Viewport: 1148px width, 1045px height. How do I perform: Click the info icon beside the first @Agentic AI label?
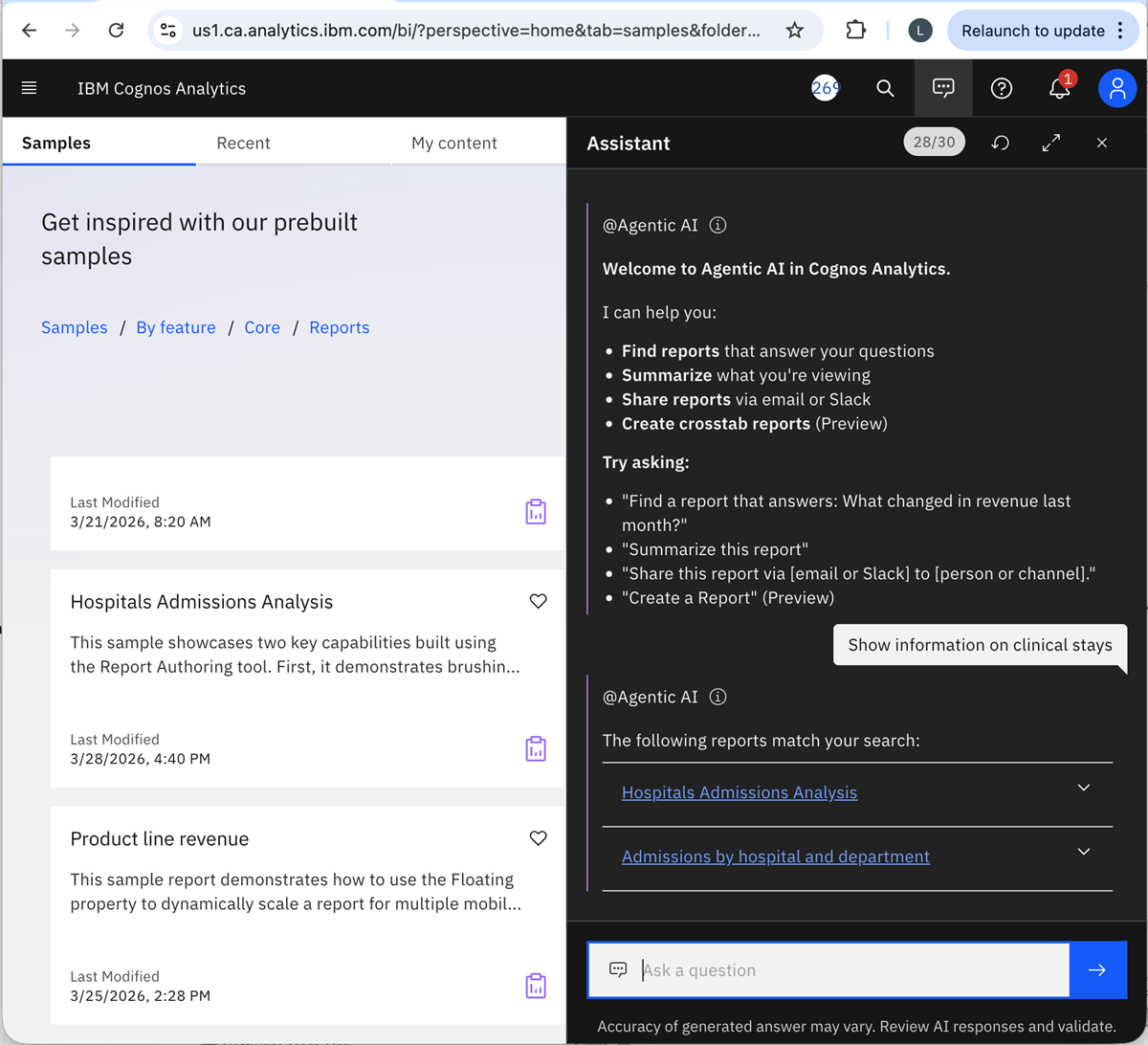[x=718, y=226]
